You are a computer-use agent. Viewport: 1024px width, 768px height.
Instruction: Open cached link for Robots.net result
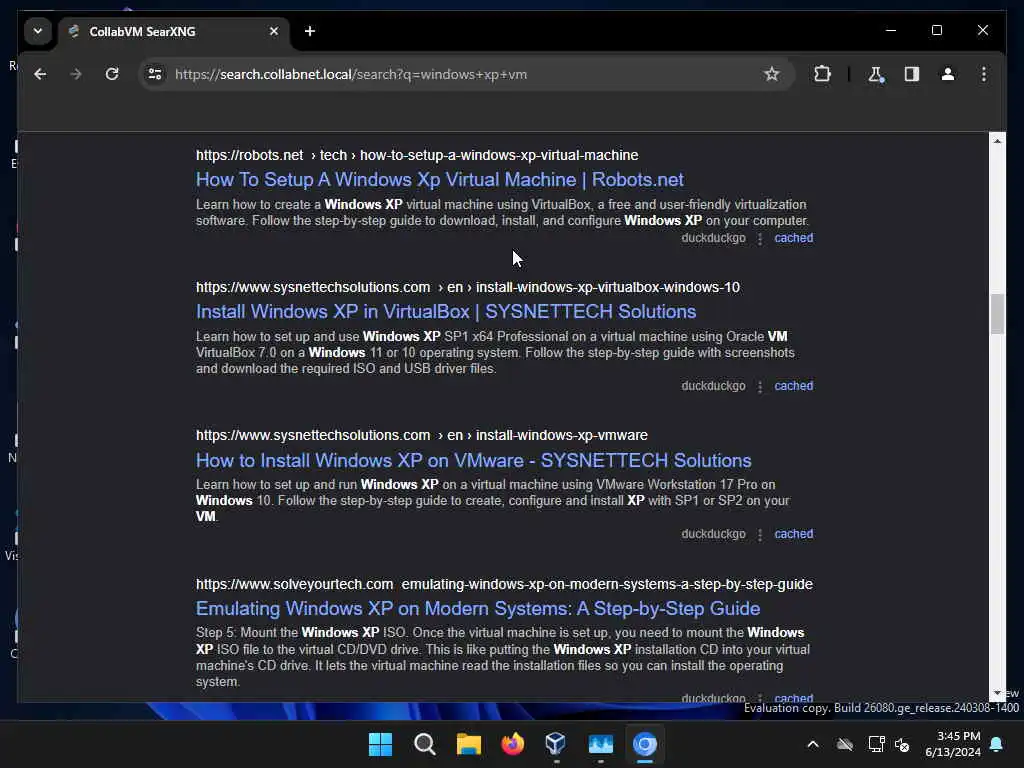coord(793,238)
